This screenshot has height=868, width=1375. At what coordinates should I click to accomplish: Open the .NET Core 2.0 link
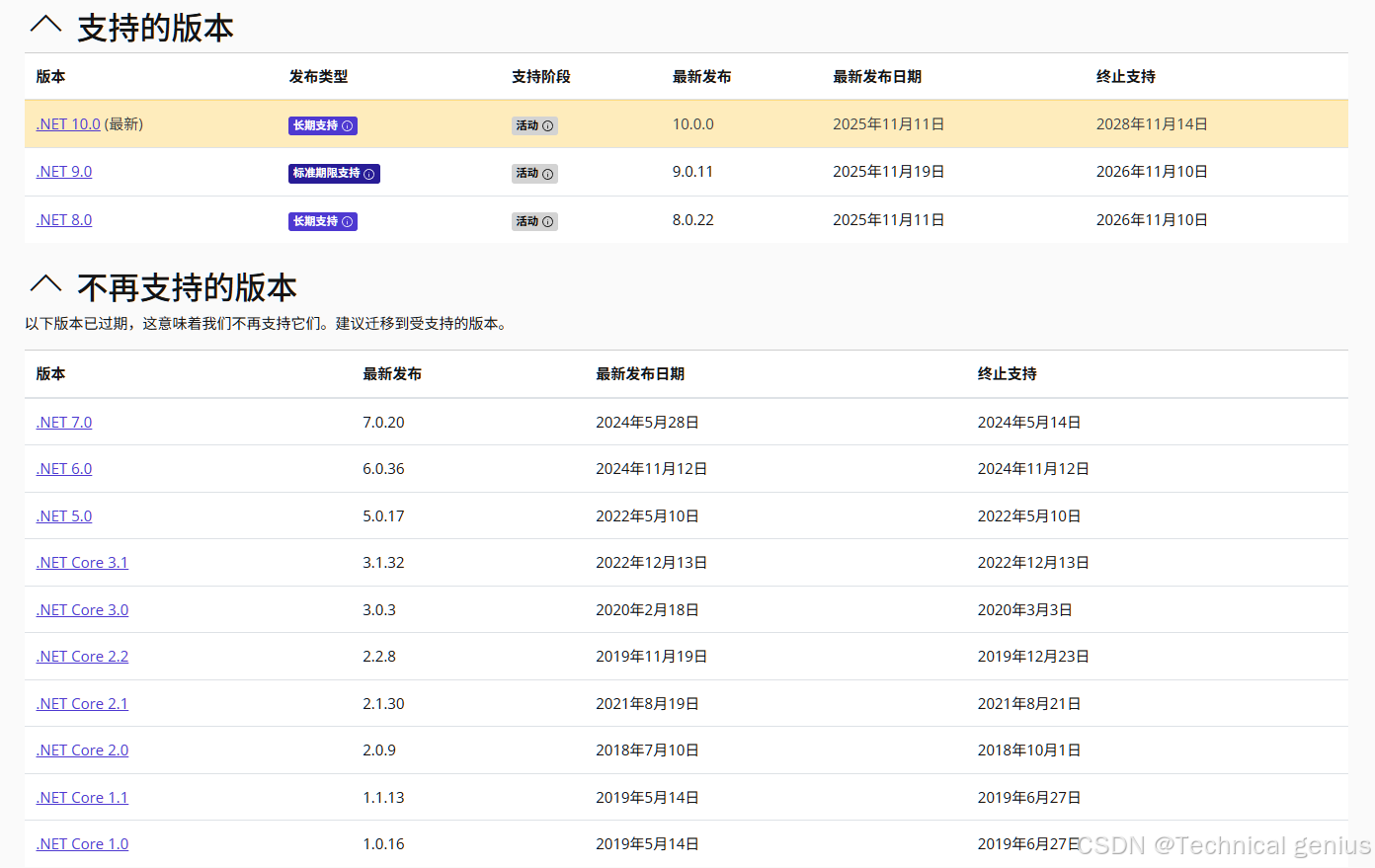coord(82,750)
